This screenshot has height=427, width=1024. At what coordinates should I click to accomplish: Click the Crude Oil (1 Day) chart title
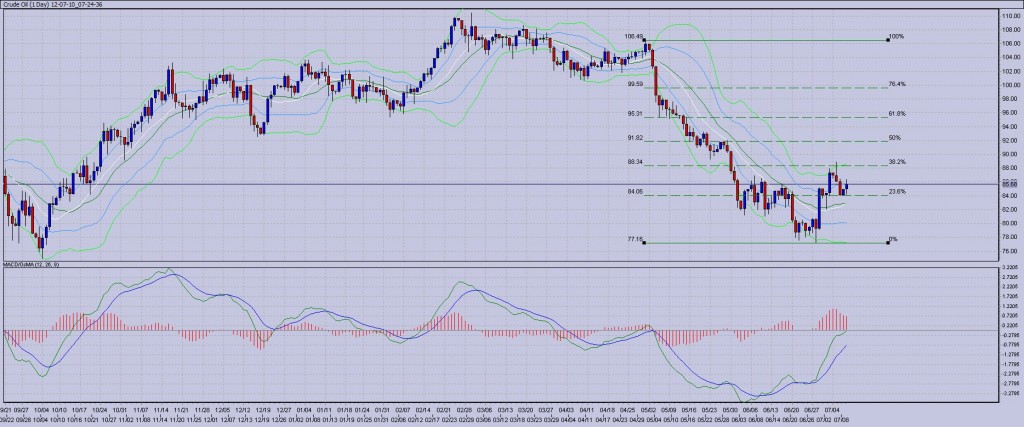pos(52,5)
